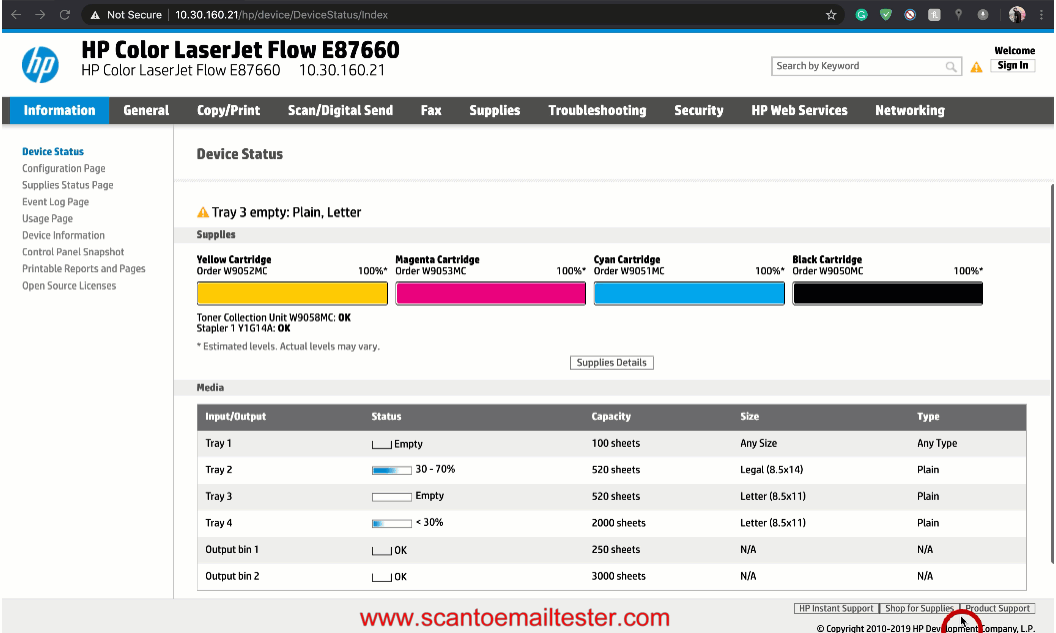This screenshot has width=1056, height=633.
Task: Open Chrome's three-dot menu
Action: tap(1042, 15)
